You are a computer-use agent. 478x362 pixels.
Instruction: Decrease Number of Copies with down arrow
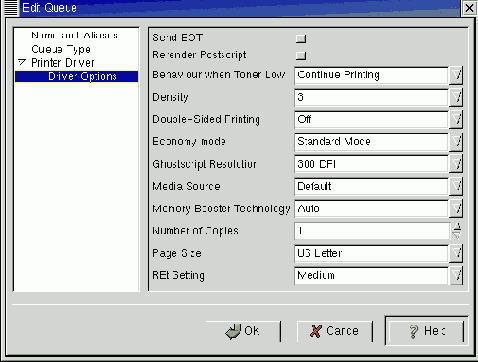(457, 235)
